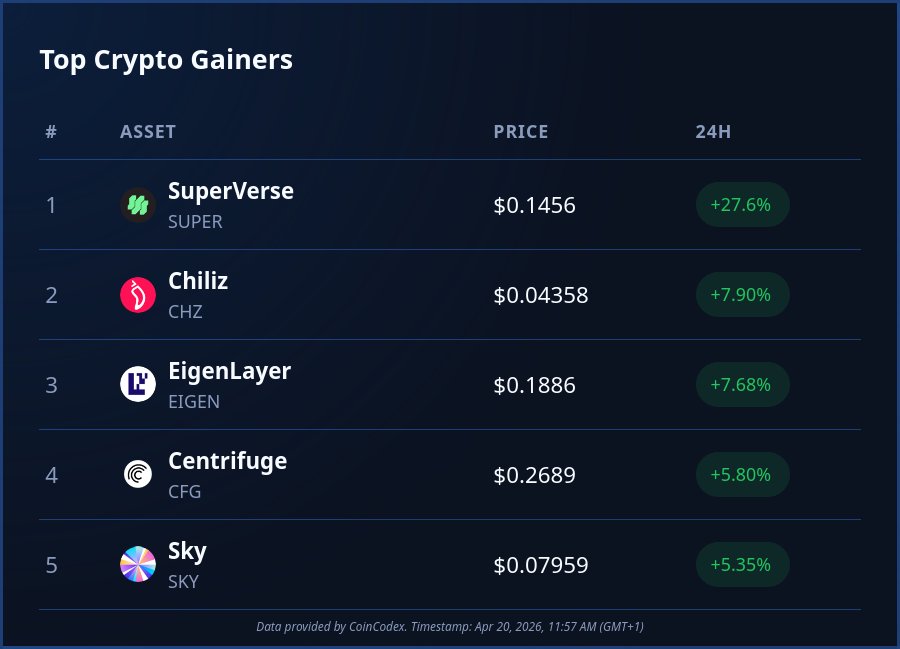Viewport: 900px width, 649px height.
Task: Sort by the ASSET column header
Action: pyautogui.click(x=148, y=132)
